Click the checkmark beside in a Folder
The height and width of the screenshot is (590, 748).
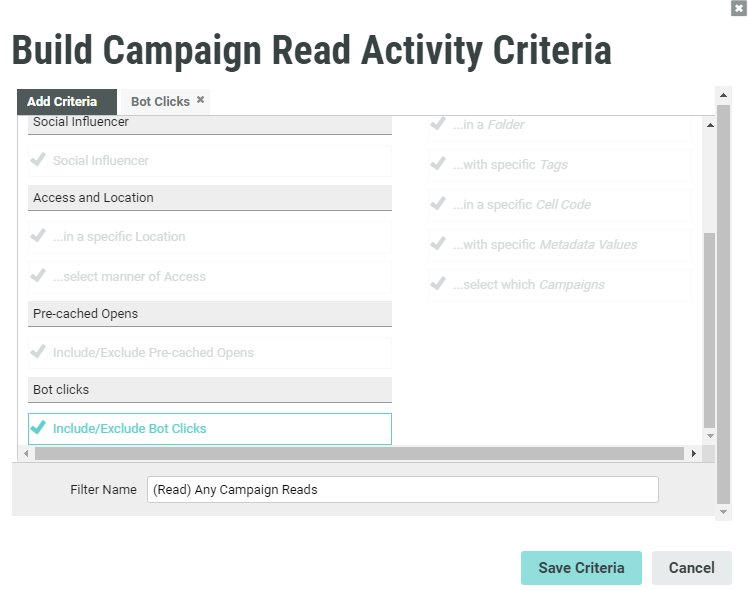pyautogui.click(x=438, y=124)
